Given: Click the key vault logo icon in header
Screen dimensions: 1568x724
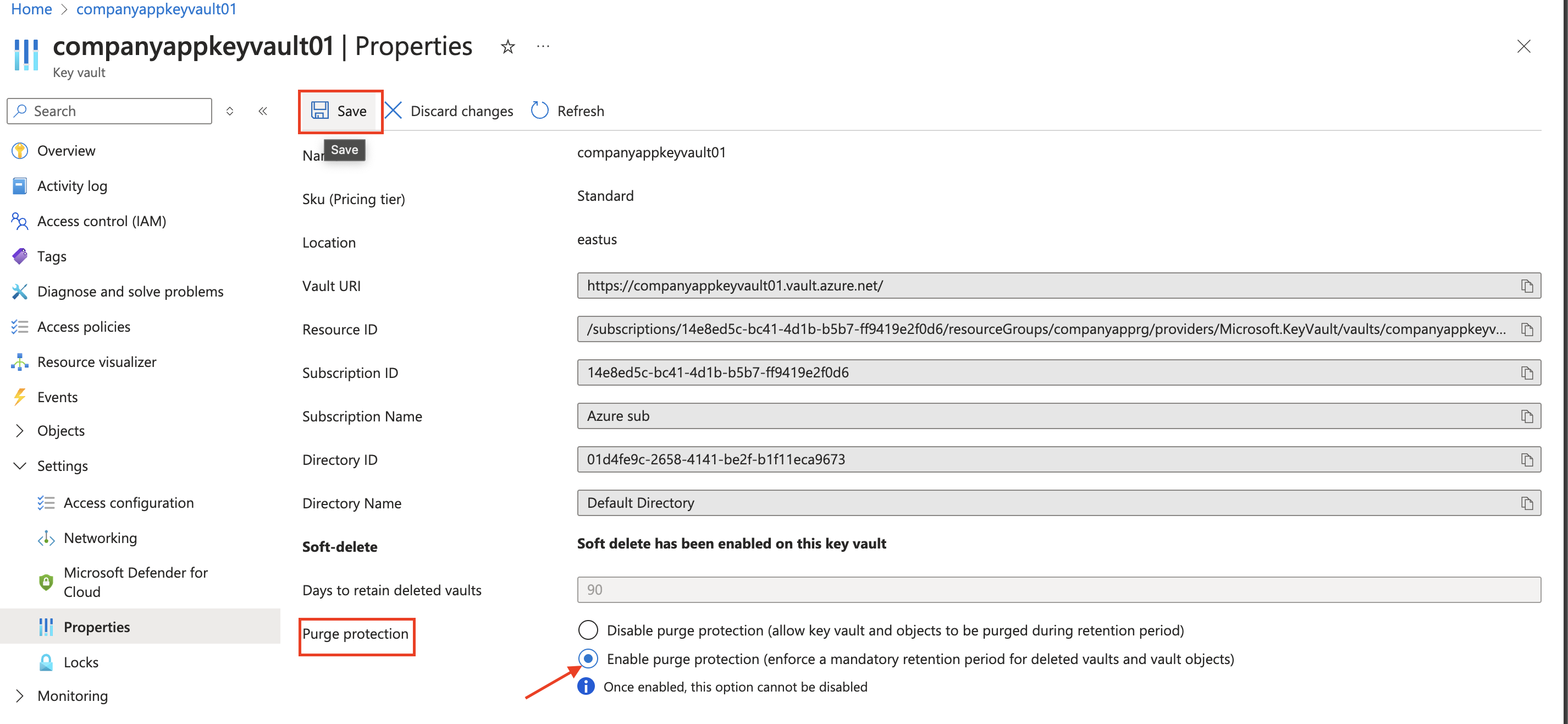Looking at the screenshot, I should (x=25, y=55).
